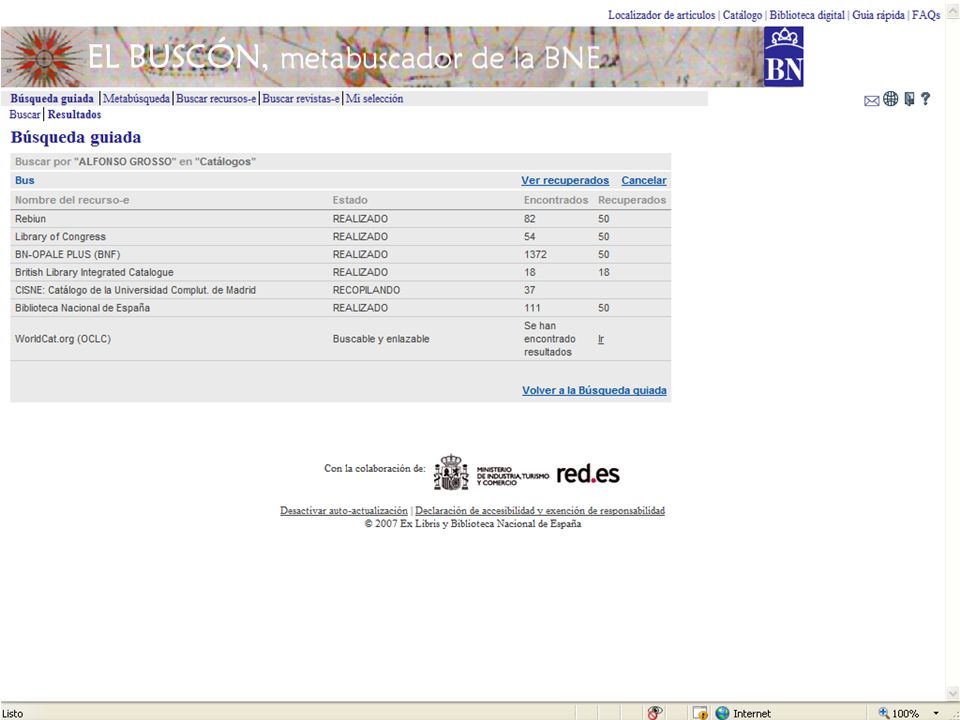Screen dimensions: 960x720
Task: Open the Mi selección tab
Action: pos(374,99)
